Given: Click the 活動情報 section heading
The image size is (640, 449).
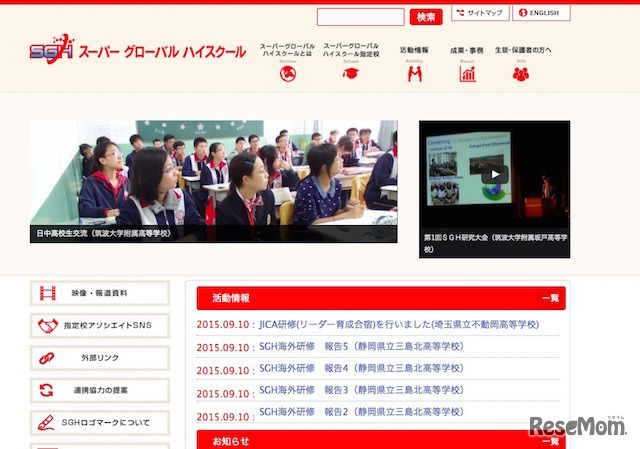Looking at the screenshot, I should pyautogui.click(x=231, y=298).
